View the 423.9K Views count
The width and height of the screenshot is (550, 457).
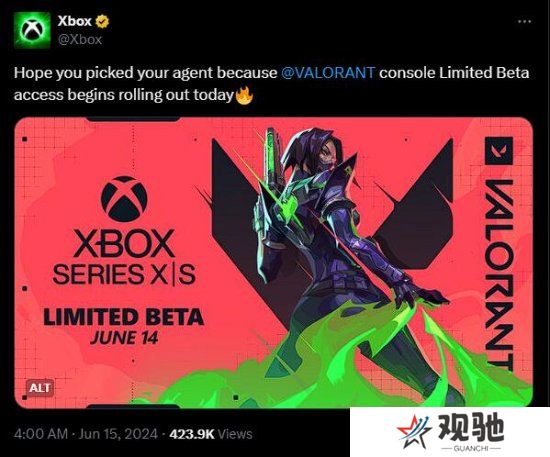pyautogui.click(x=211, y=434)
